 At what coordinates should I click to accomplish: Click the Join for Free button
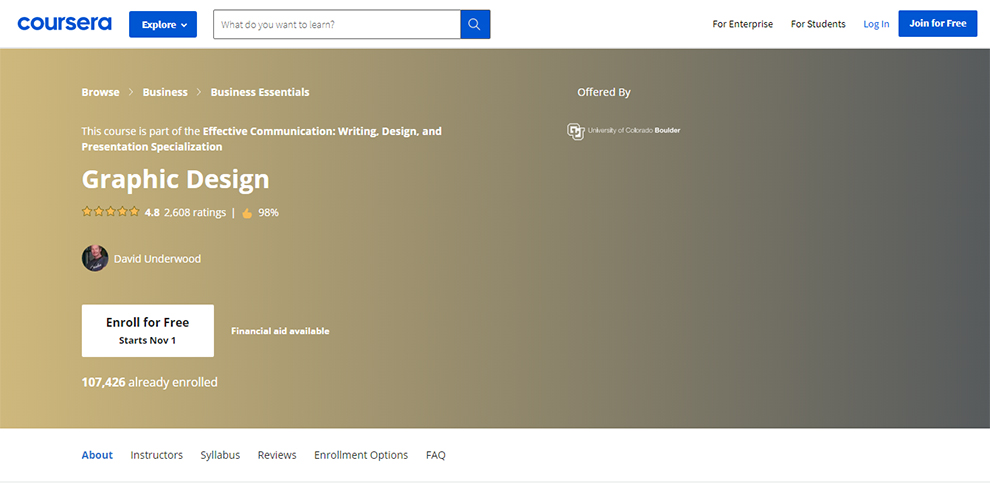coord(938,23)
